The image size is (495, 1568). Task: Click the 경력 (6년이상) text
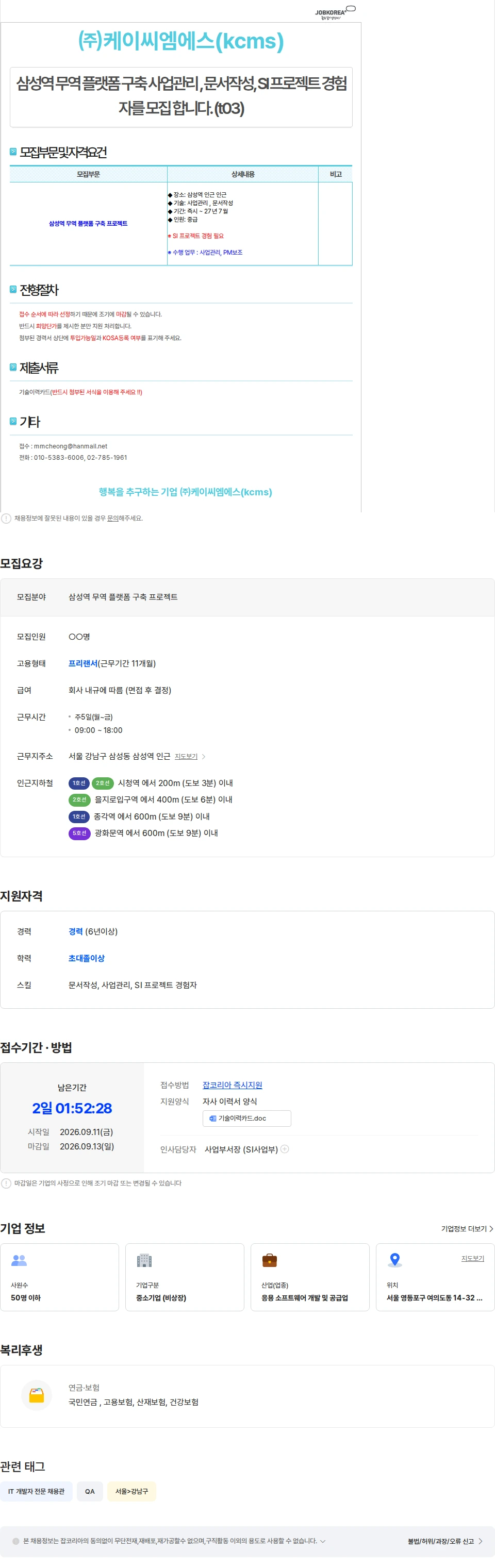point(93,931)
